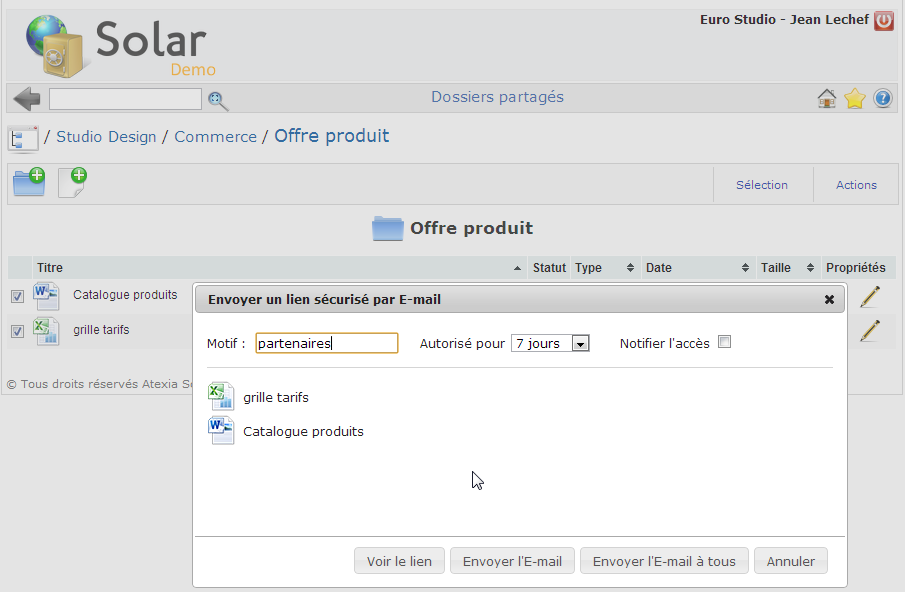This screenshot has height=592, width=905.
Task: Click the back arrow navigation icon
Action: click(27, 98)
